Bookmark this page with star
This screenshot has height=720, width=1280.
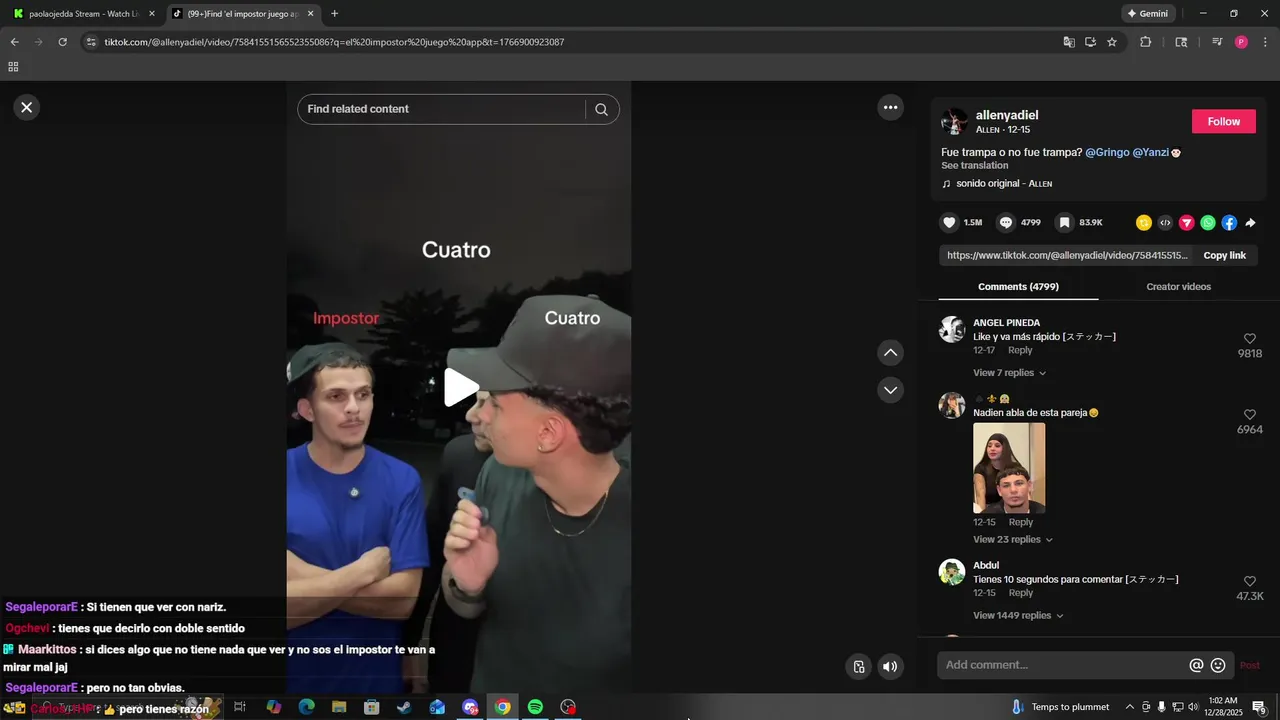coord(1111,42)
